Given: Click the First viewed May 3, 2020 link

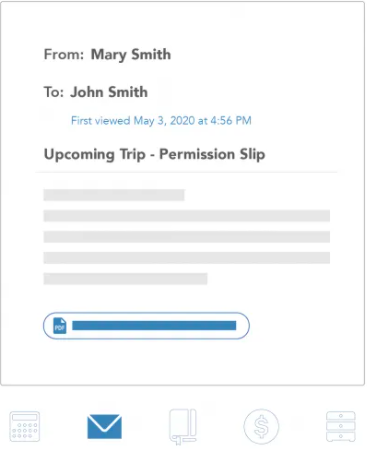Looking at the screenshot, I should tap(161, 121).
